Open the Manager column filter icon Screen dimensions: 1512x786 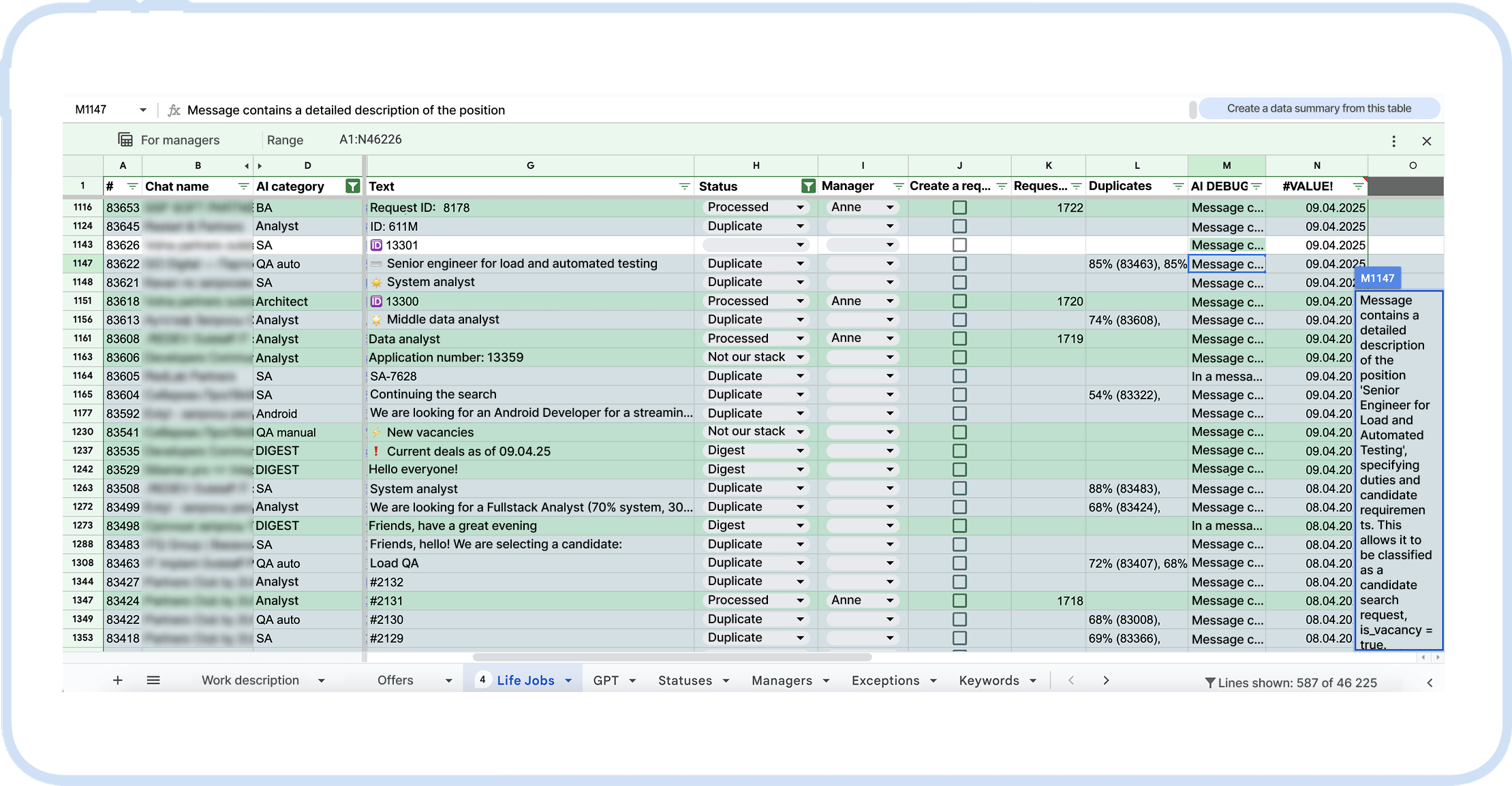(x=898, y=187)
